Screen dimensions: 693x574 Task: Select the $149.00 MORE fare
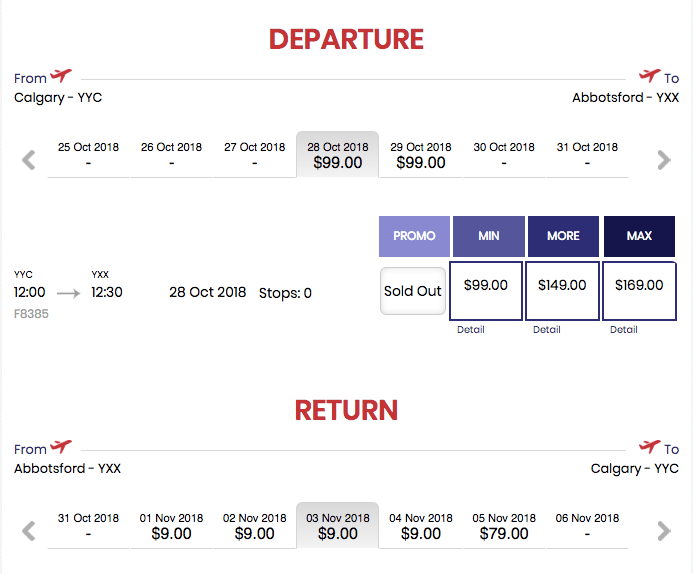tap(562, 291)
